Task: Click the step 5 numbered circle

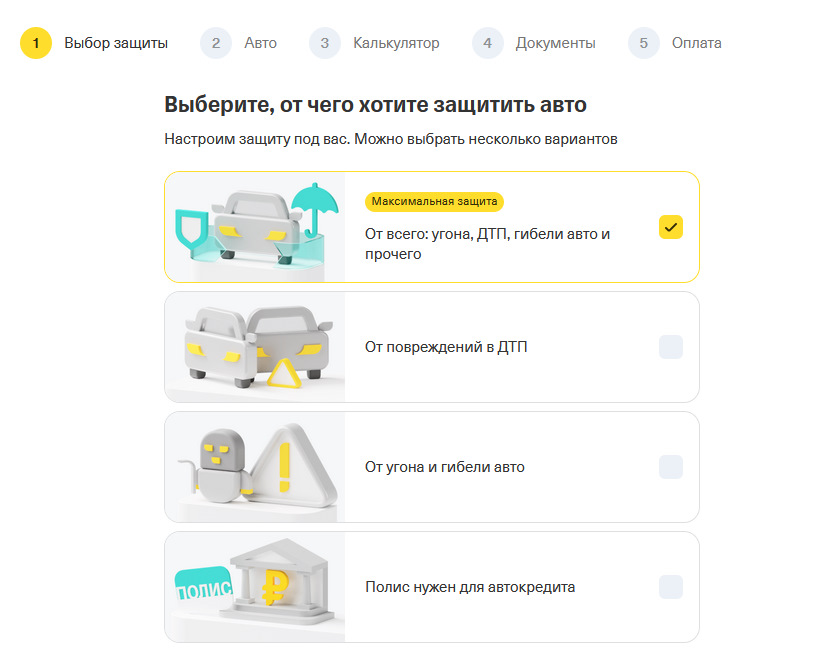Action: [643, 43]
